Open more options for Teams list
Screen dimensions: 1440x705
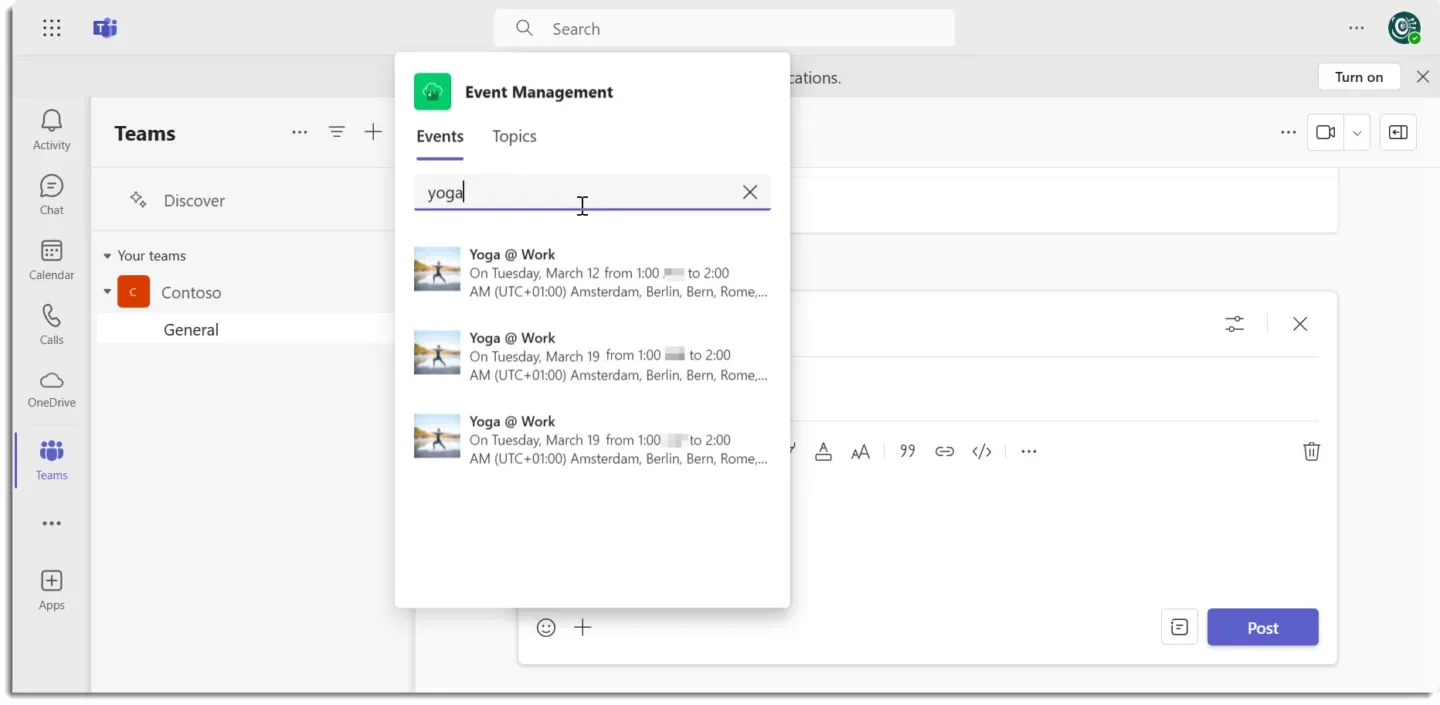(300, 132)
